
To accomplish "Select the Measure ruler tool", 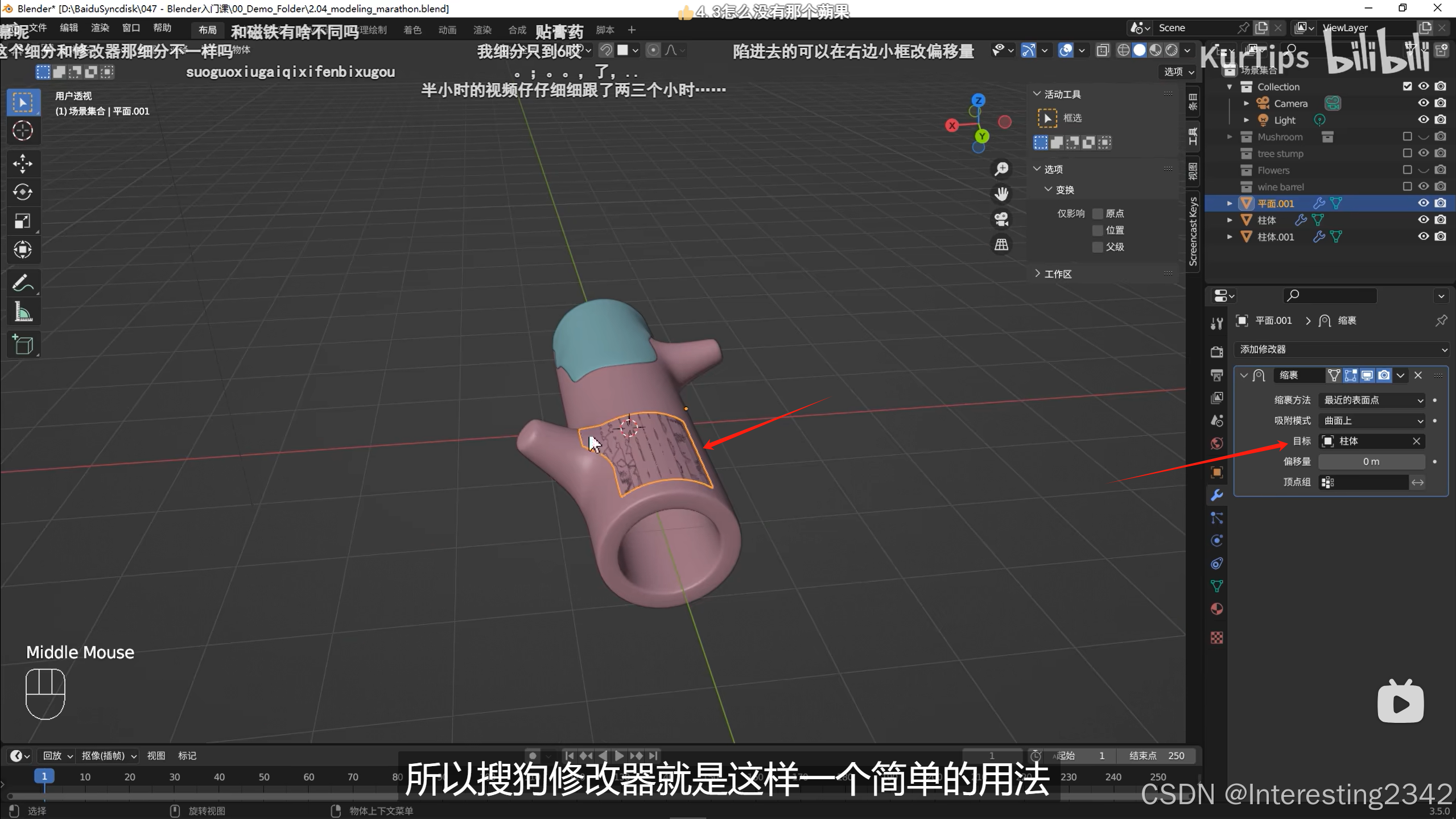I will click(x=23, y=312).
